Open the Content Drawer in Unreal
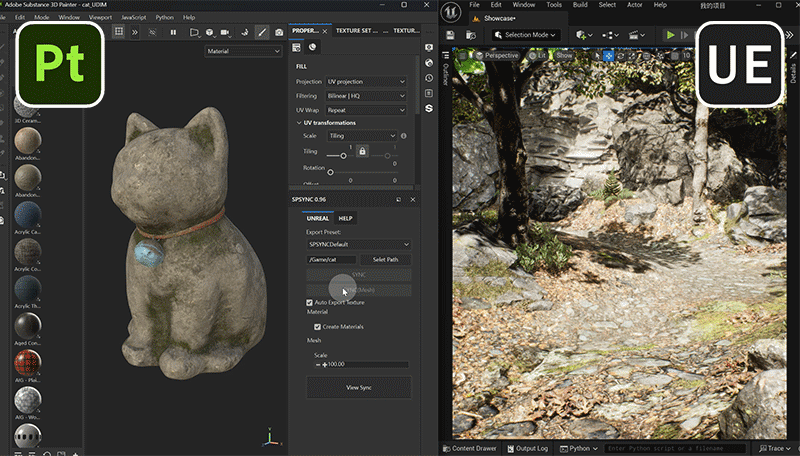 (x=470, y=448)
